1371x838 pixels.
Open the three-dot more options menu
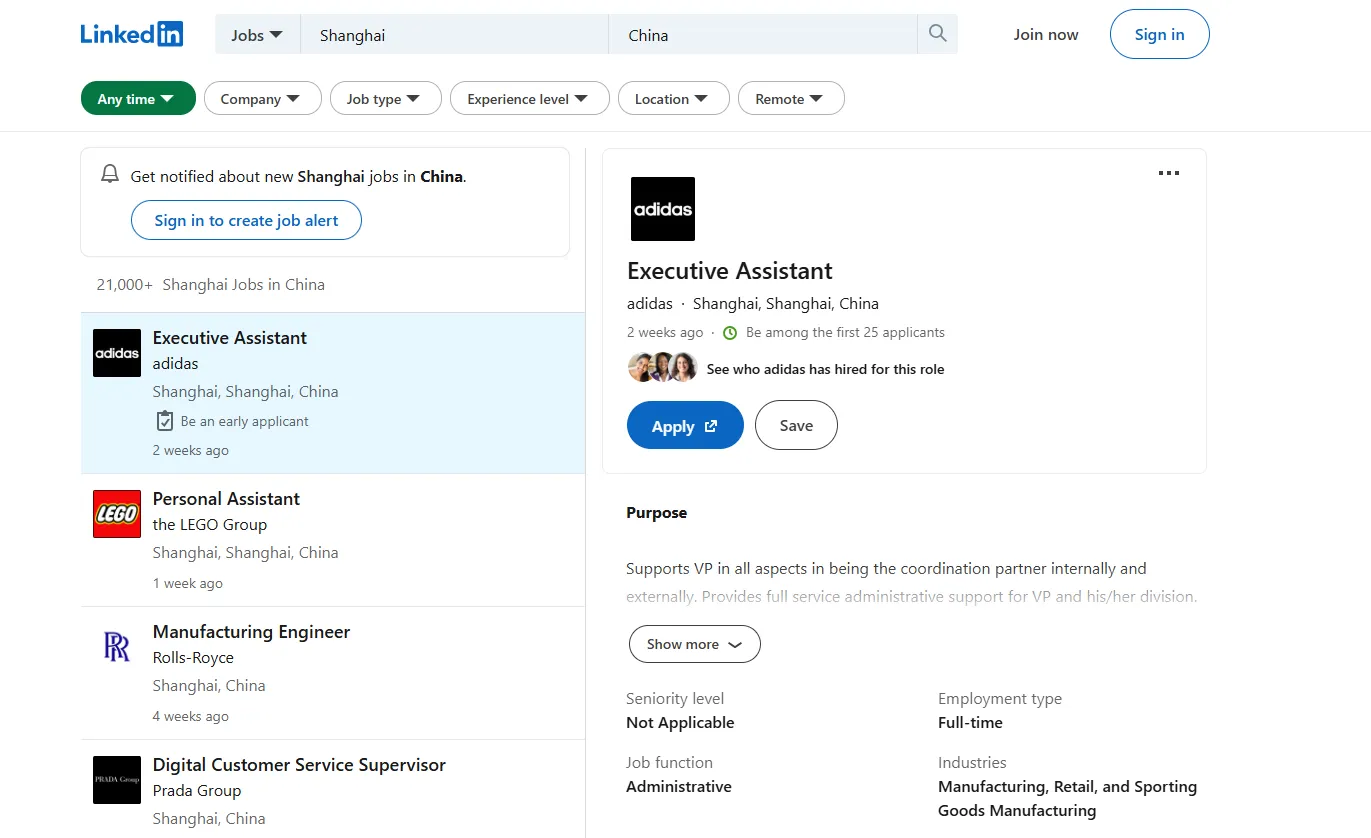click(x=1168, y=173)
